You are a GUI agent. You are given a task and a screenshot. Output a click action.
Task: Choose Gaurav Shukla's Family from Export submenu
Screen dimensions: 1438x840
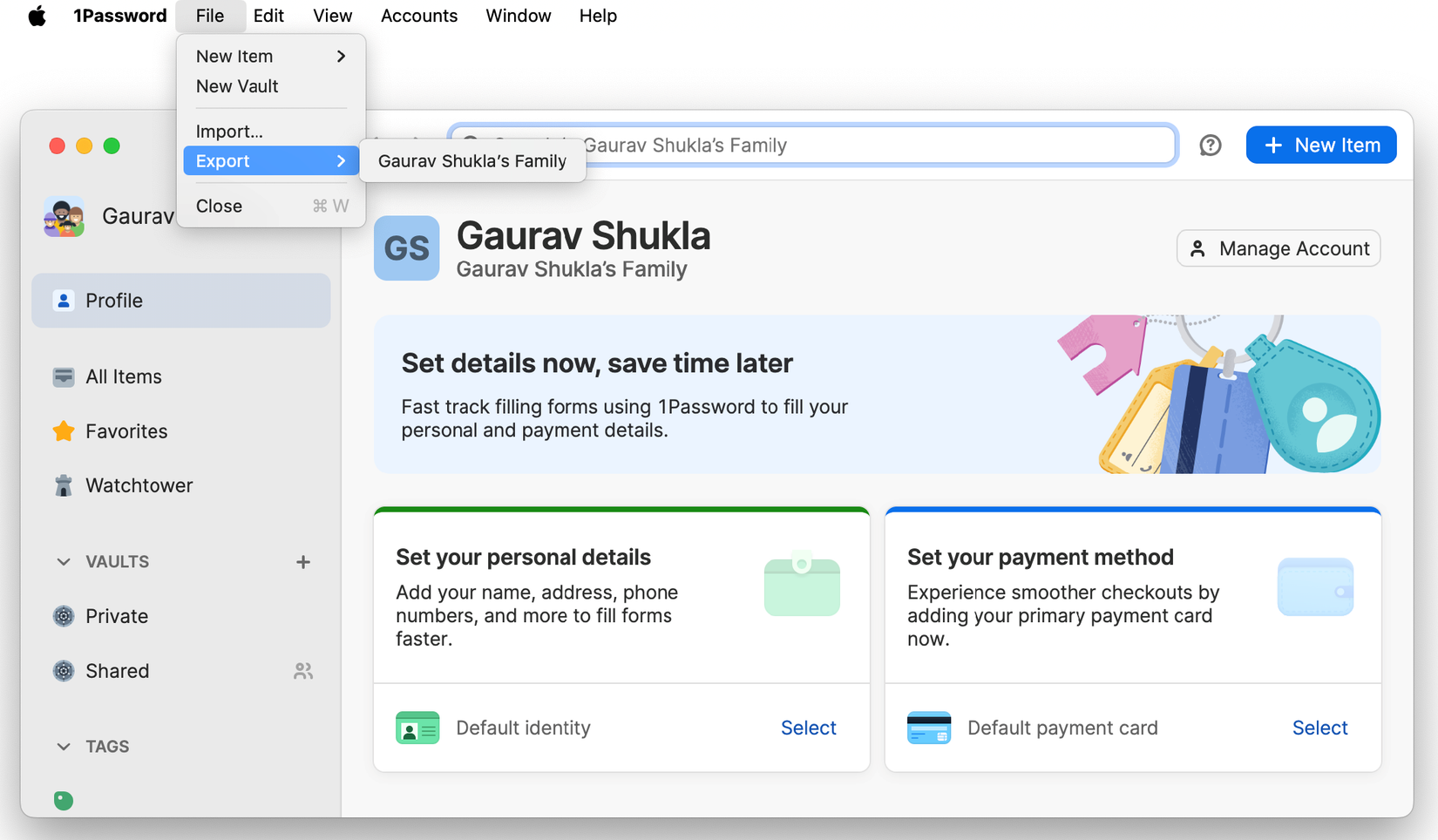pyautogui.click(x=473, y=160)
